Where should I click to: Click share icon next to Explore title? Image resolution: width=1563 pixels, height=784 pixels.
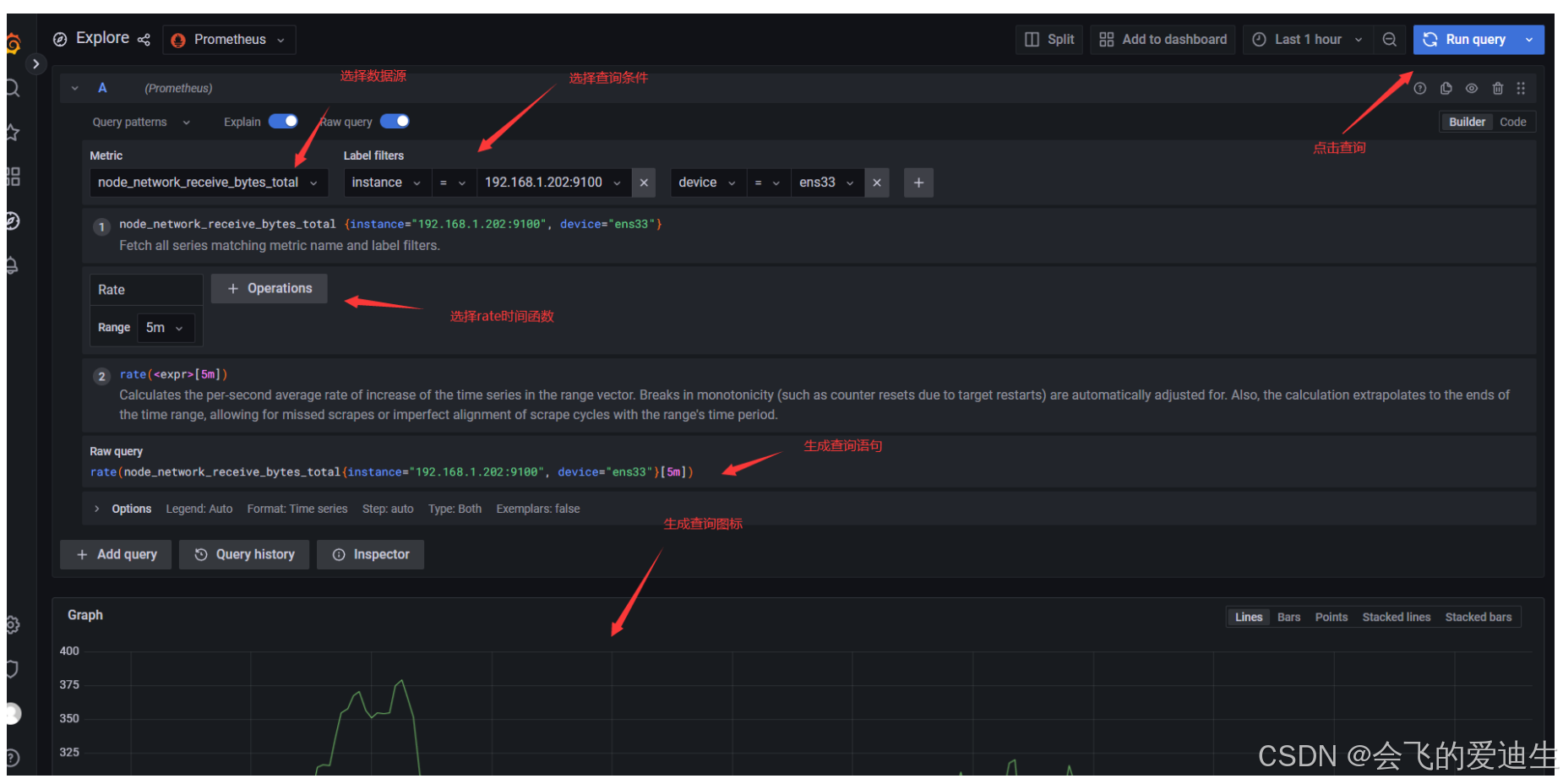(144, 40)
